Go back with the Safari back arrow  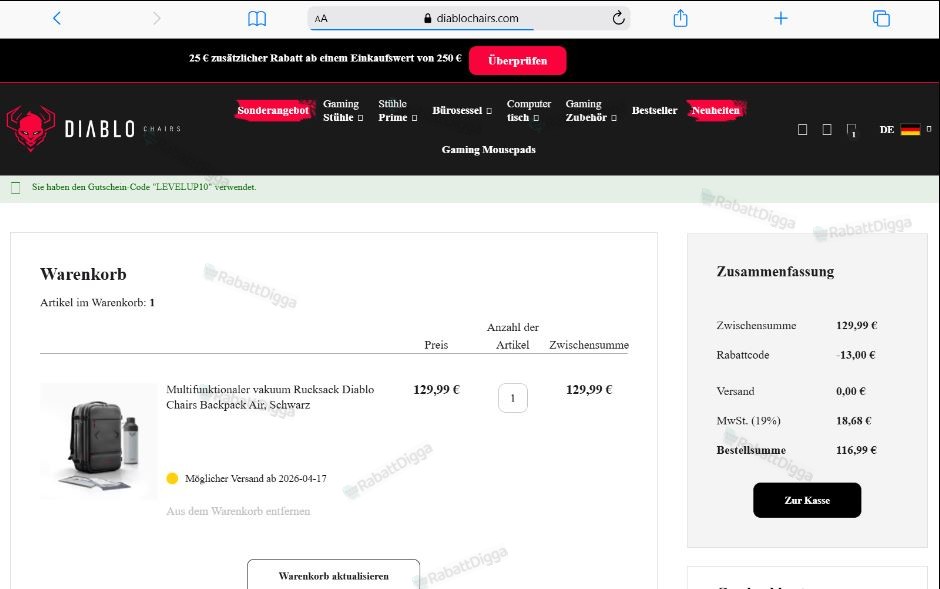[57, 19]
